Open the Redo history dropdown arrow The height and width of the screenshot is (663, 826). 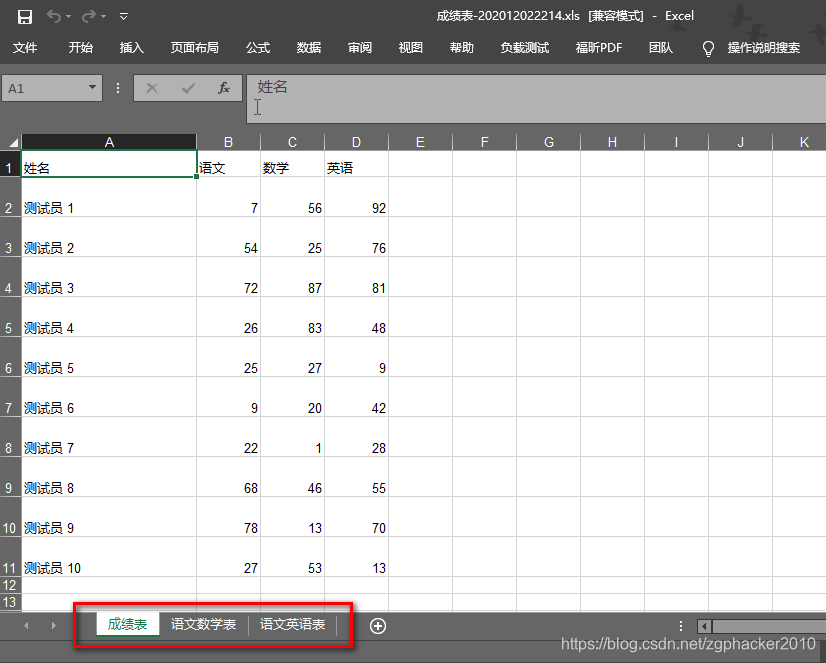(103, 17)
